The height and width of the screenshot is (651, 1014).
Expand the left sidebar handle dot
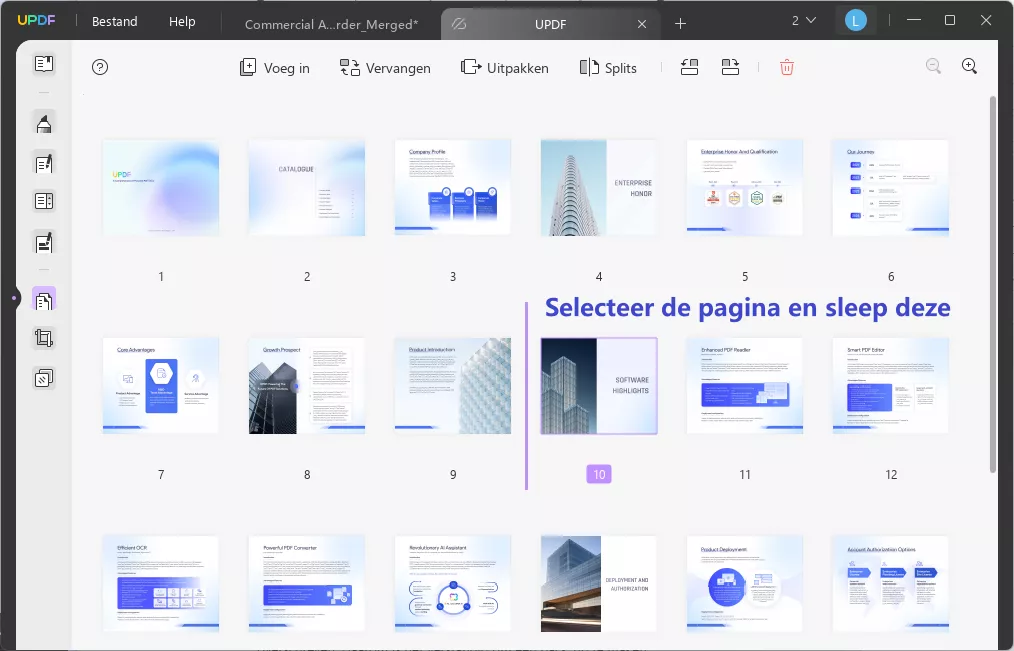14,298
